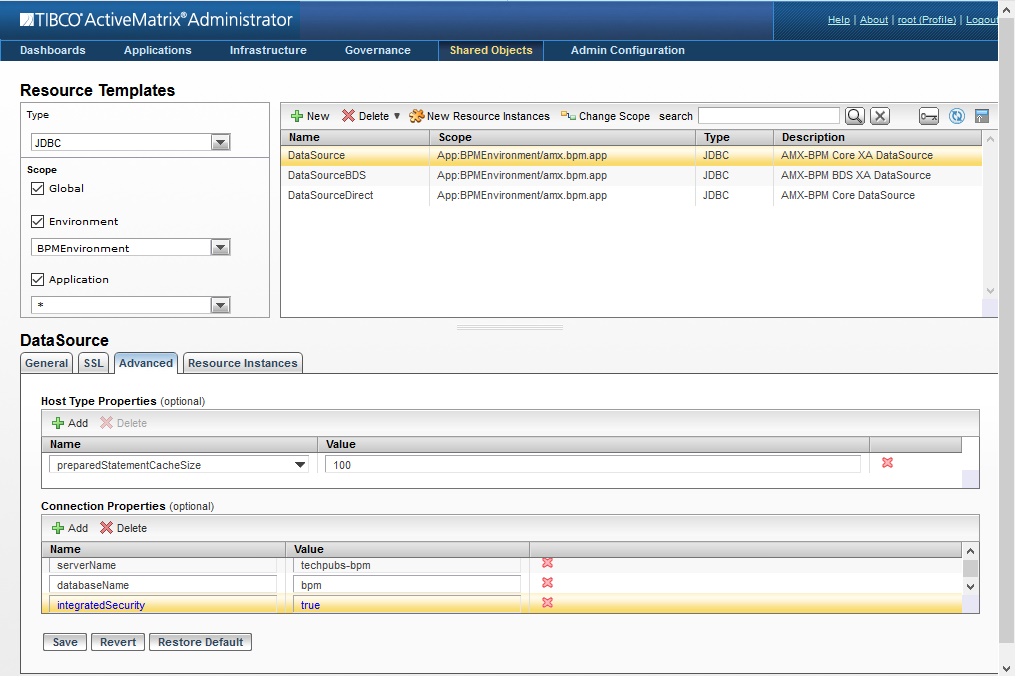Sort by the Description column header

tap(877, 137)
